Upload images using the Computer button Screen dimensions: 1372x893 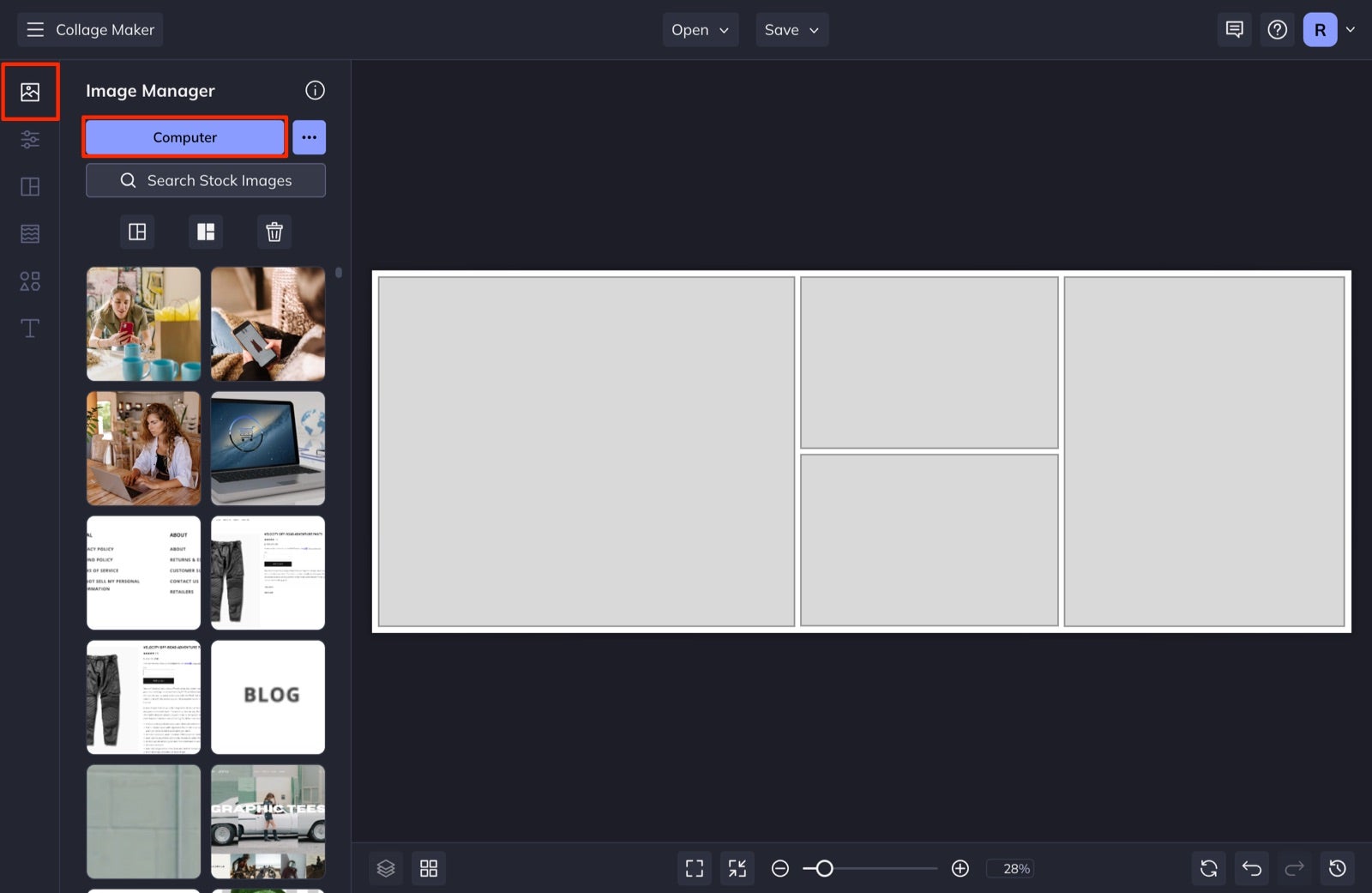point(184,136)
